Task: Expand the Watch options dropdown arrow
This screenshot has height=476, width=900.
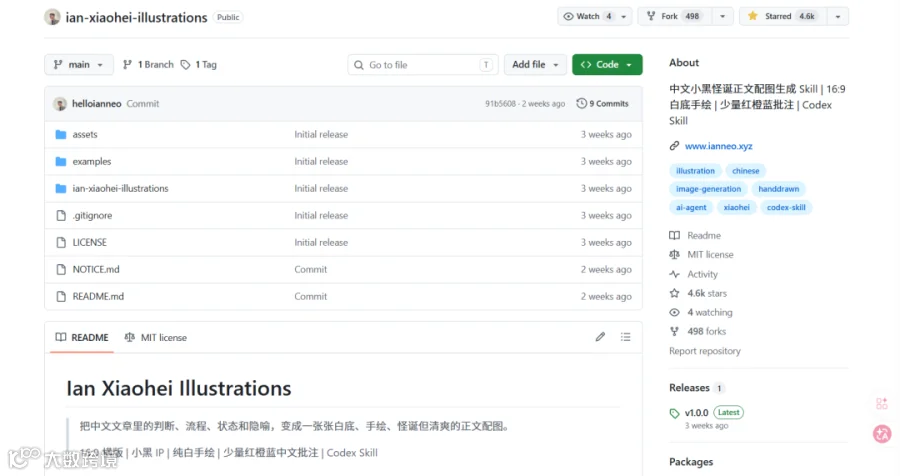Action: click(x=623, y=16)
